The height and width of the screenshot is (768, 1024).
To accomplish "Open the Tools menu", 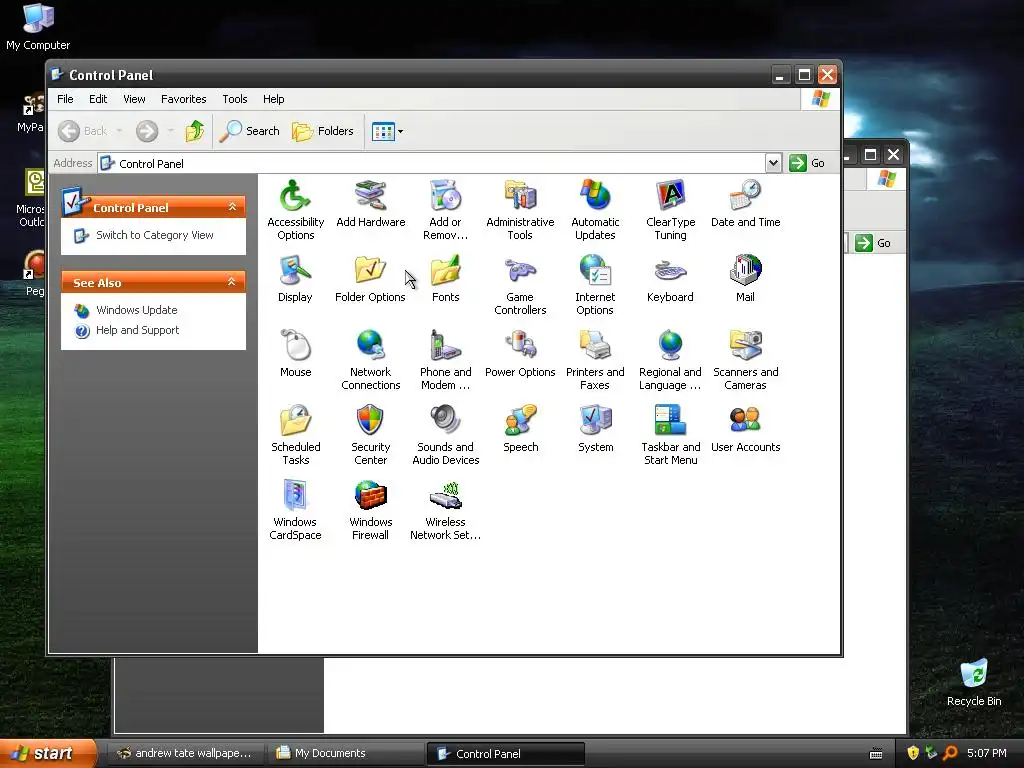I will coord(234,99).
